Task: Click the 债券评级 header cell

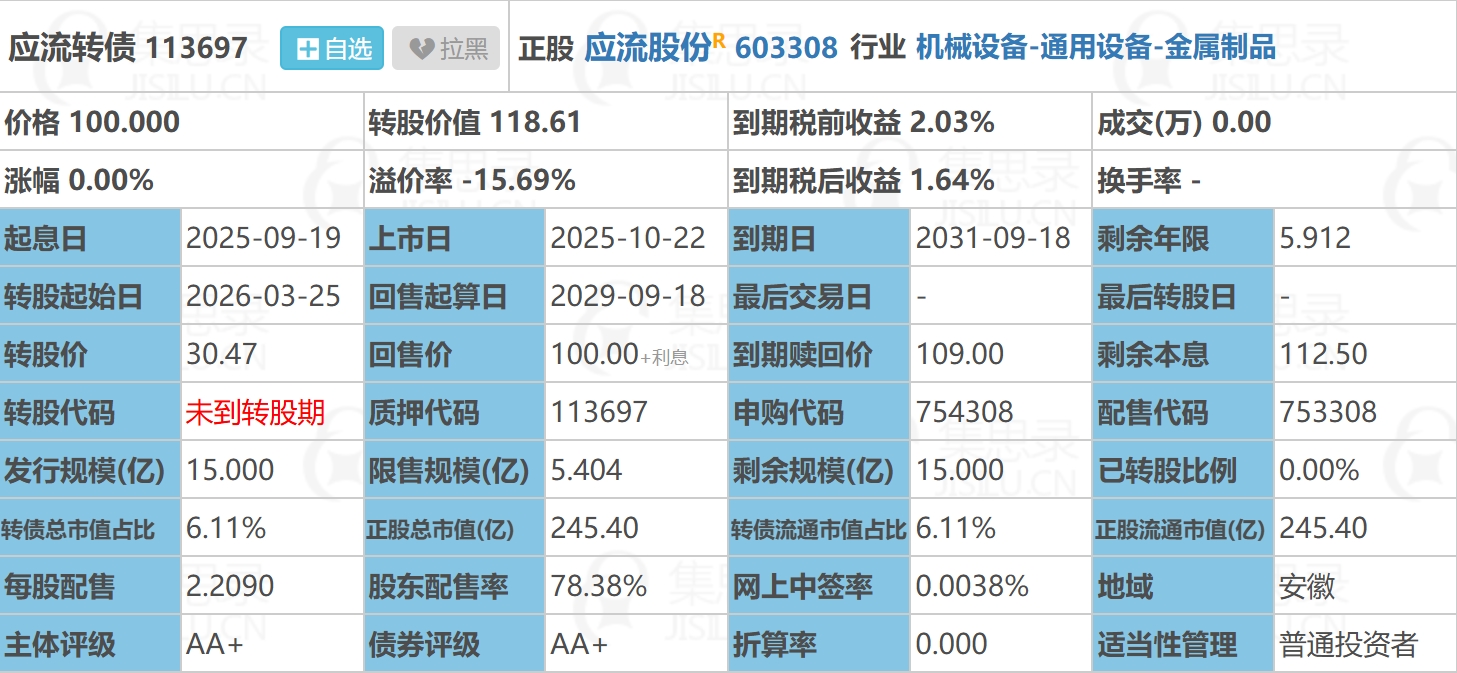Action: 454,644
